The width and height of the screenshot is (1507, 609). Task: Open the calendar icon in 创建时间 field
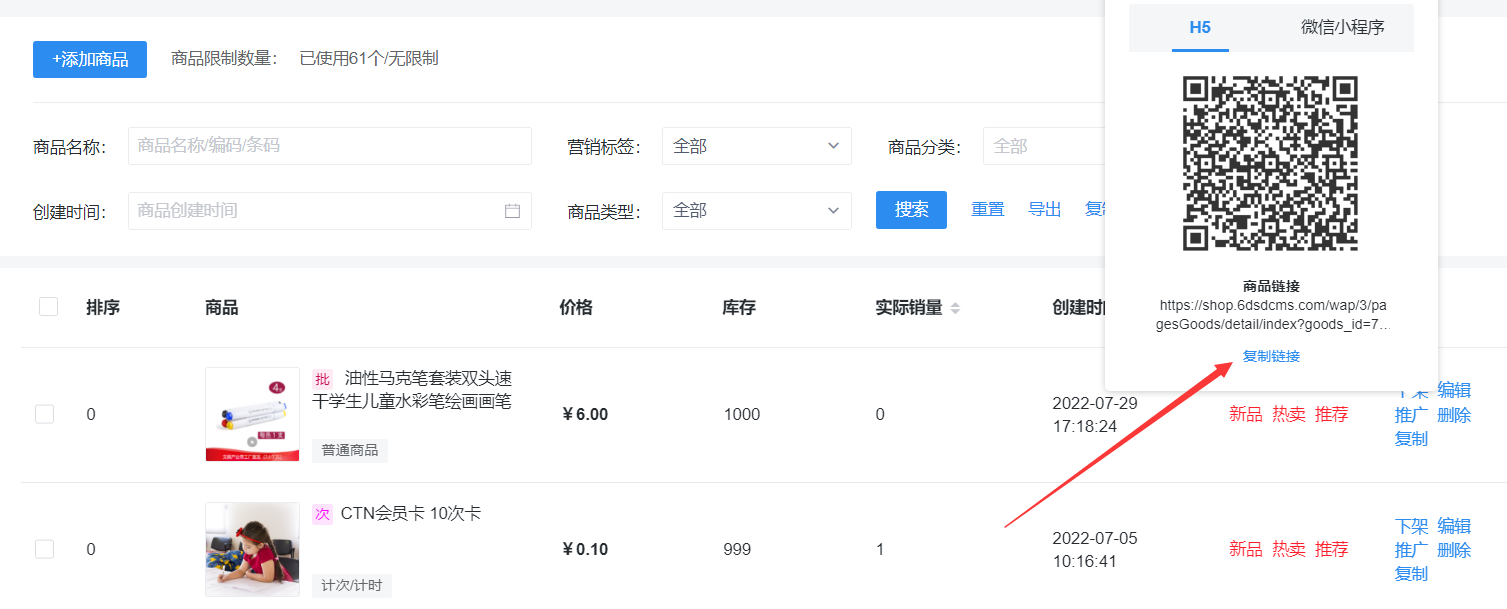(512, 211)
